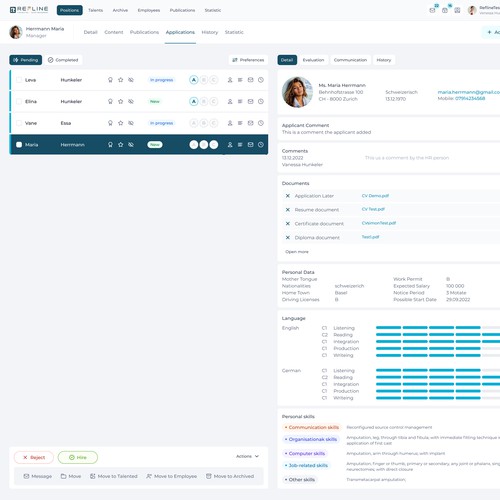Expand the Actions dropdown
This screenshot has height=500, width=500.
tap(247, 456)
